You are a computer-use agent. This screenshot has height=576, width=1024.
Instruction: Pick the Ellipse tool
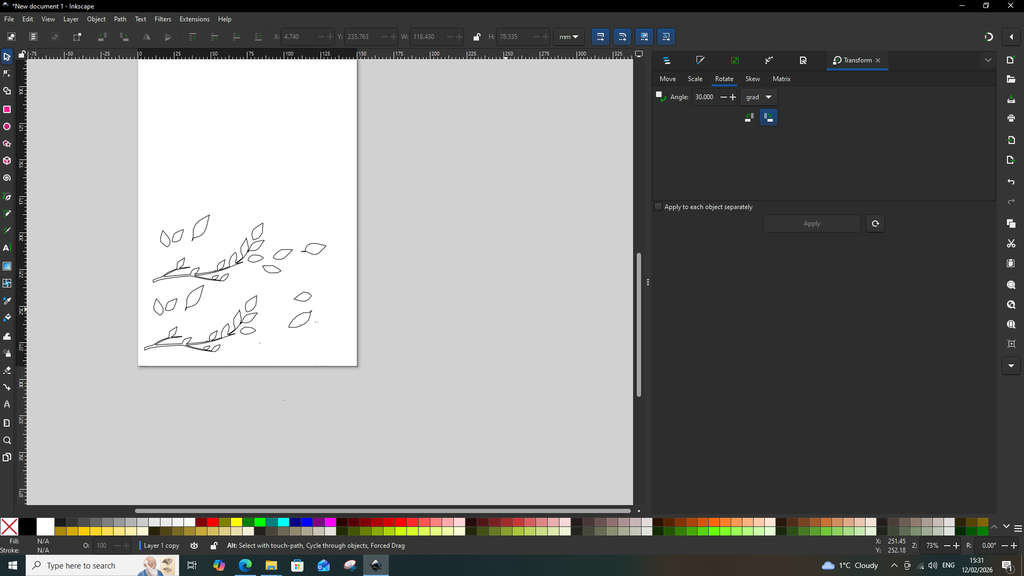[x=7, y=127]
